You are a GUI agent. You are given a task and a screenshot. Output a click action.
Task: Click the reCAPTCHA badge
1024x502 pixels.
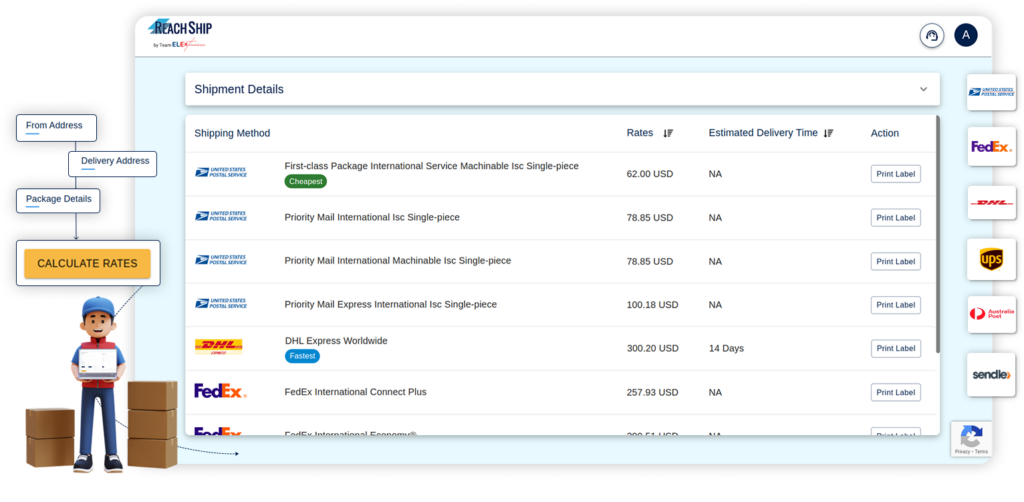pos(971,439)
